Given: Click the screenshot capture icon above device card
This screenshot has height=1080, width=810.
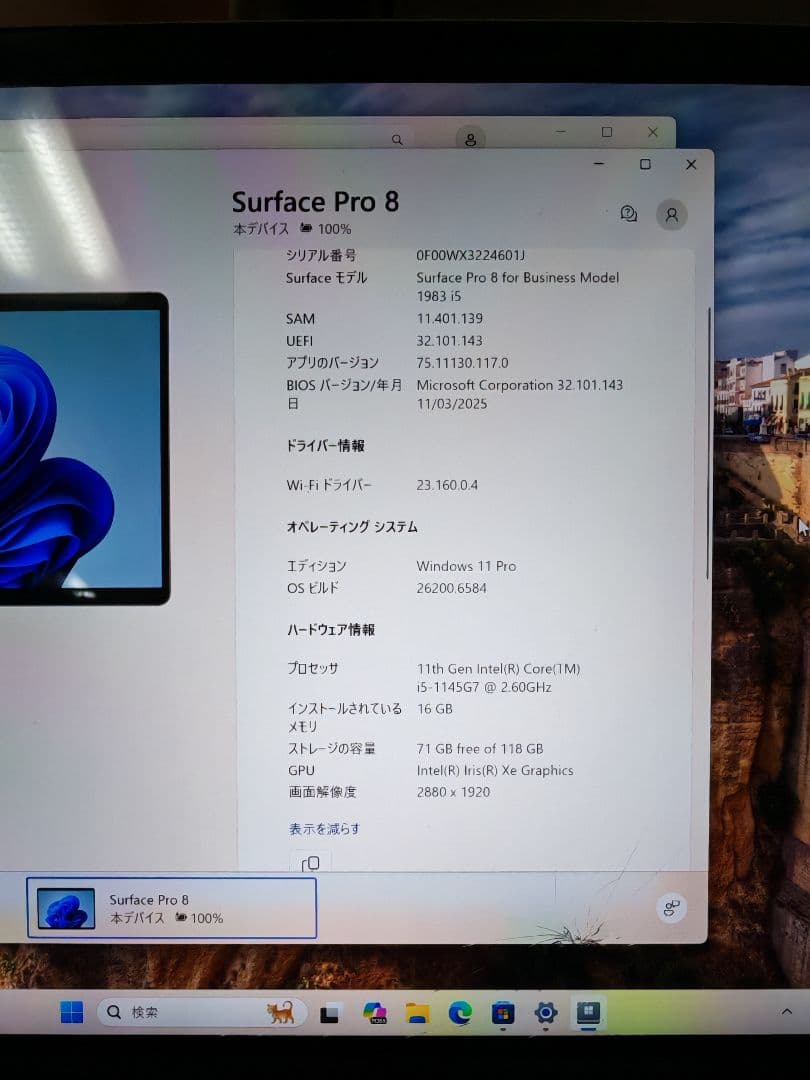Looking at the screenshot, I should coord(311,861).
